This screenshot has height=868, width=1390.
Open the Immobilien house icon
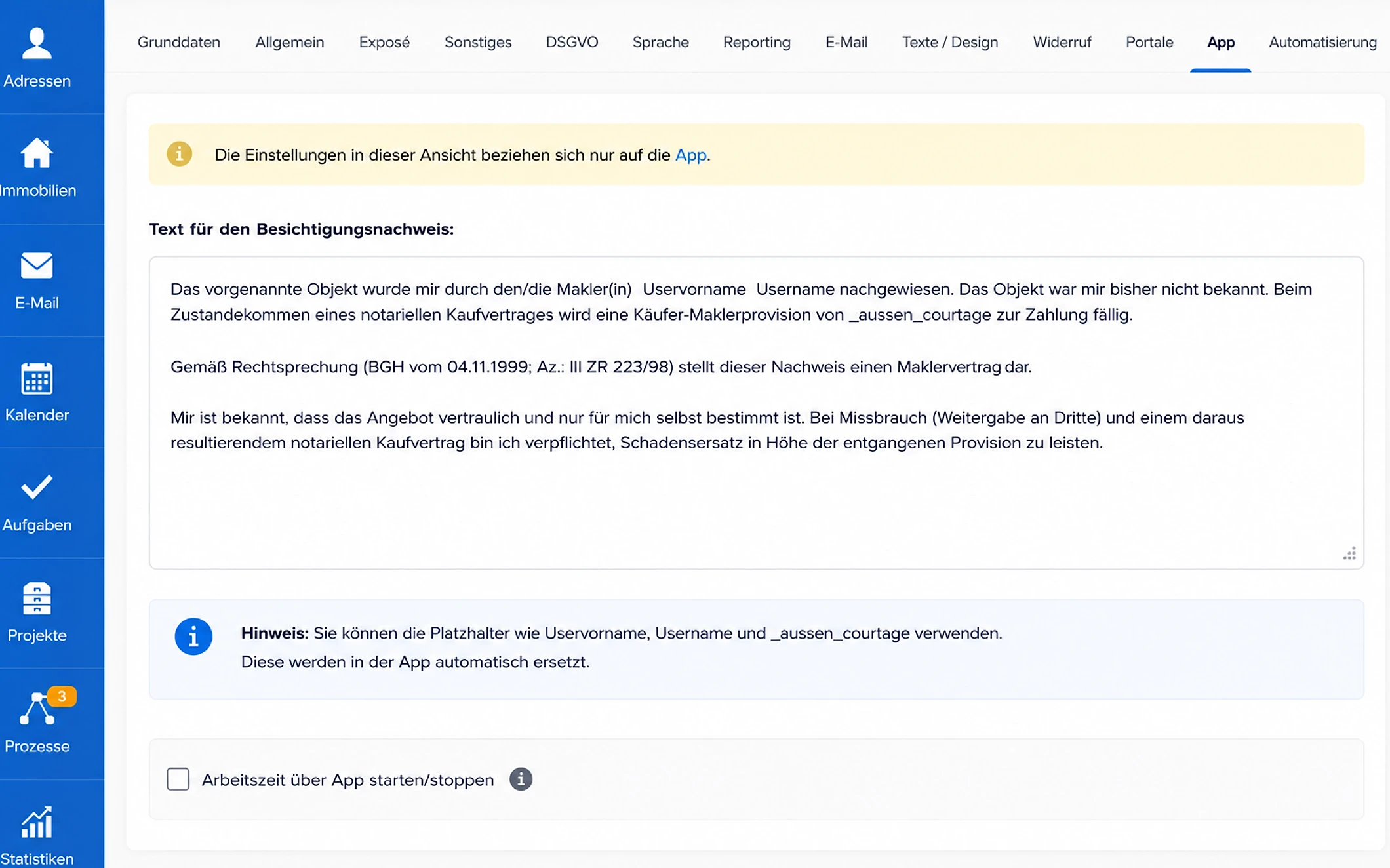(37, 153)
